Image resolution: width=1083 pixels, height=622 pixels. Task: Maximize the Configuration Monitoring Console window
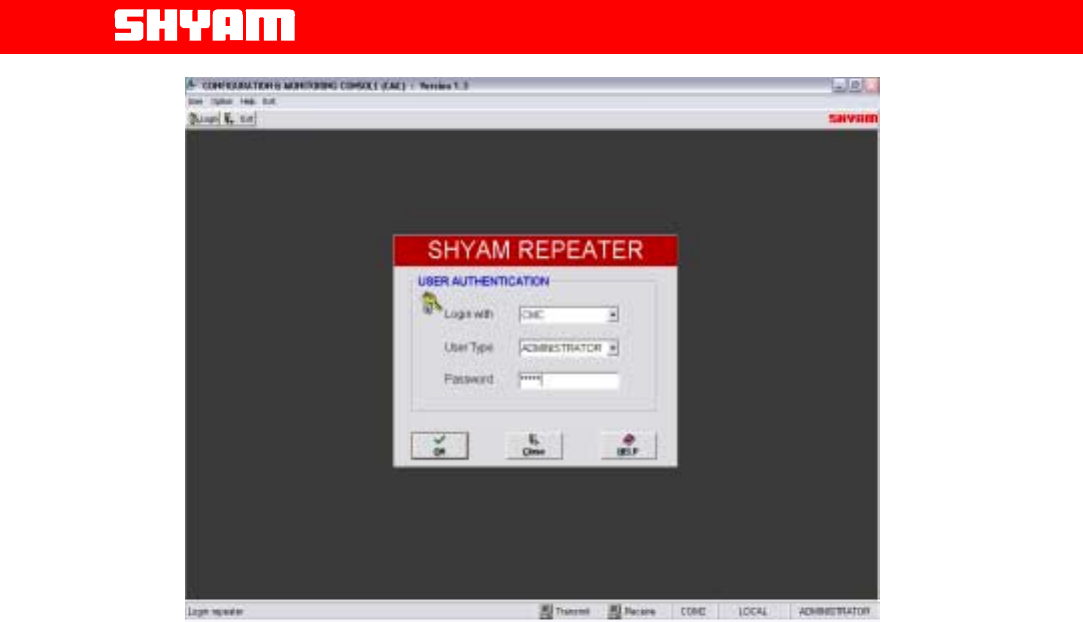855,85
